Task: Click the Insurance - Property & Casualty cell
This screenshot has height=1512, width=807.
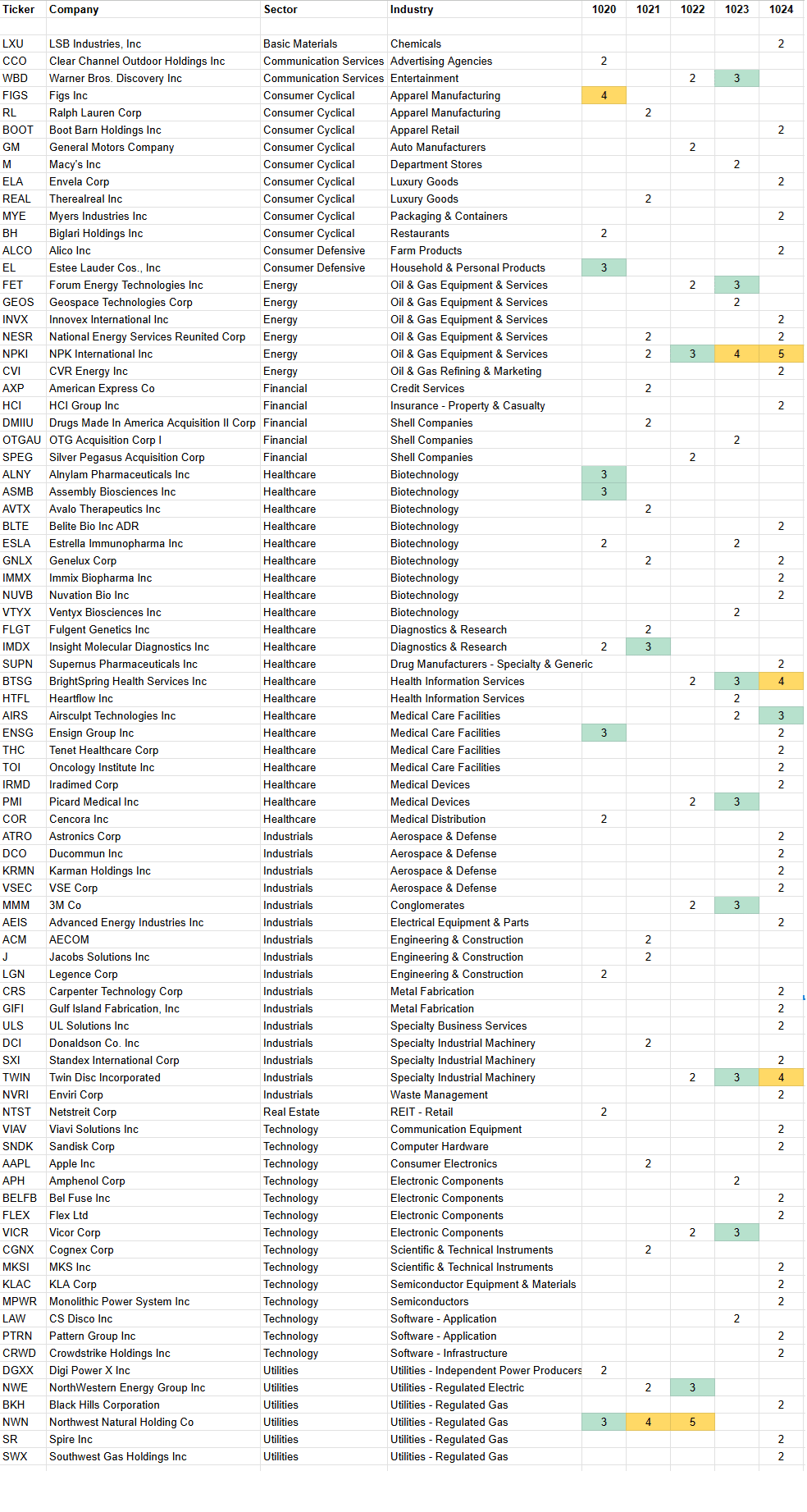Action: (x=485, y=405)
